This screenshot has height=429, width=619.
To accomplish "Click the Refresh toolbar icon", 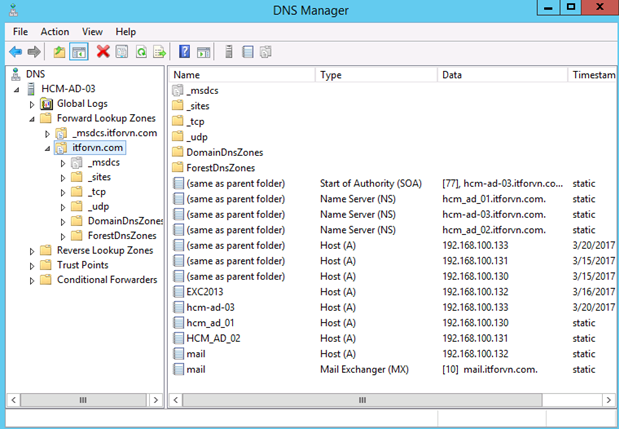I will [141, 51].
